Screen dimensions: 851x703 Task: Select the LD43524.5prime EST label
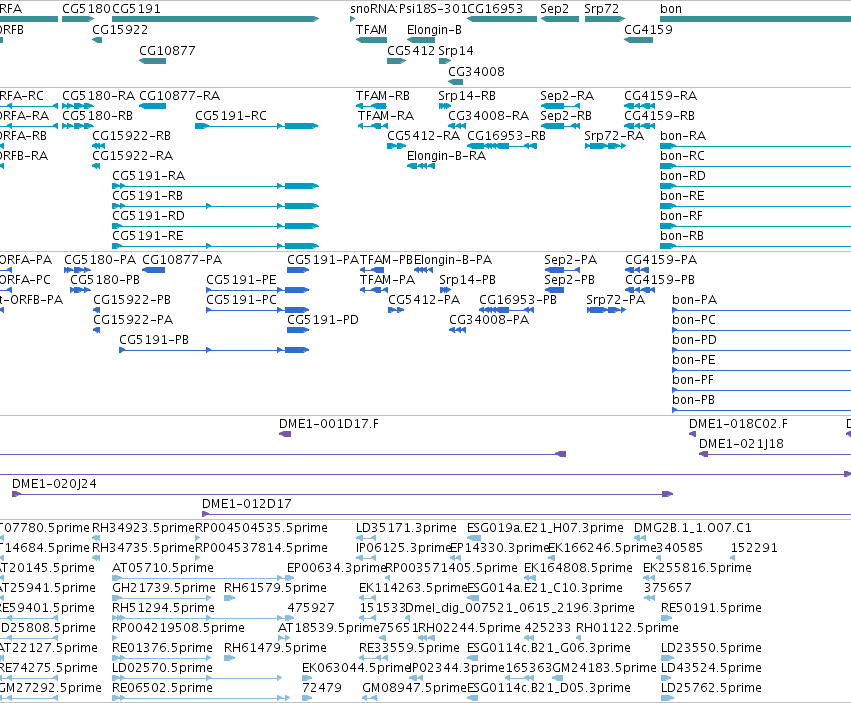coord(712,668)
